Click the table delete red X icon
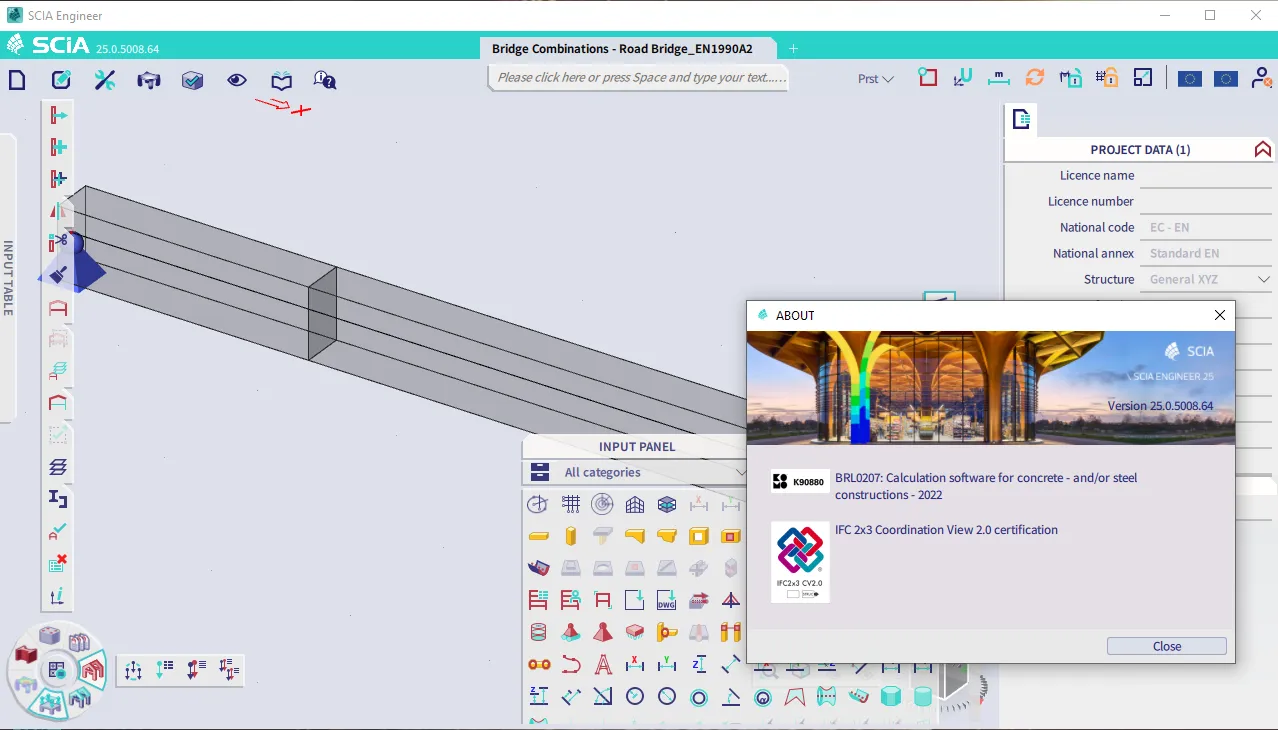Image resolution: width=1278 pixels, height=730 pixels. (x=59, y=563)
